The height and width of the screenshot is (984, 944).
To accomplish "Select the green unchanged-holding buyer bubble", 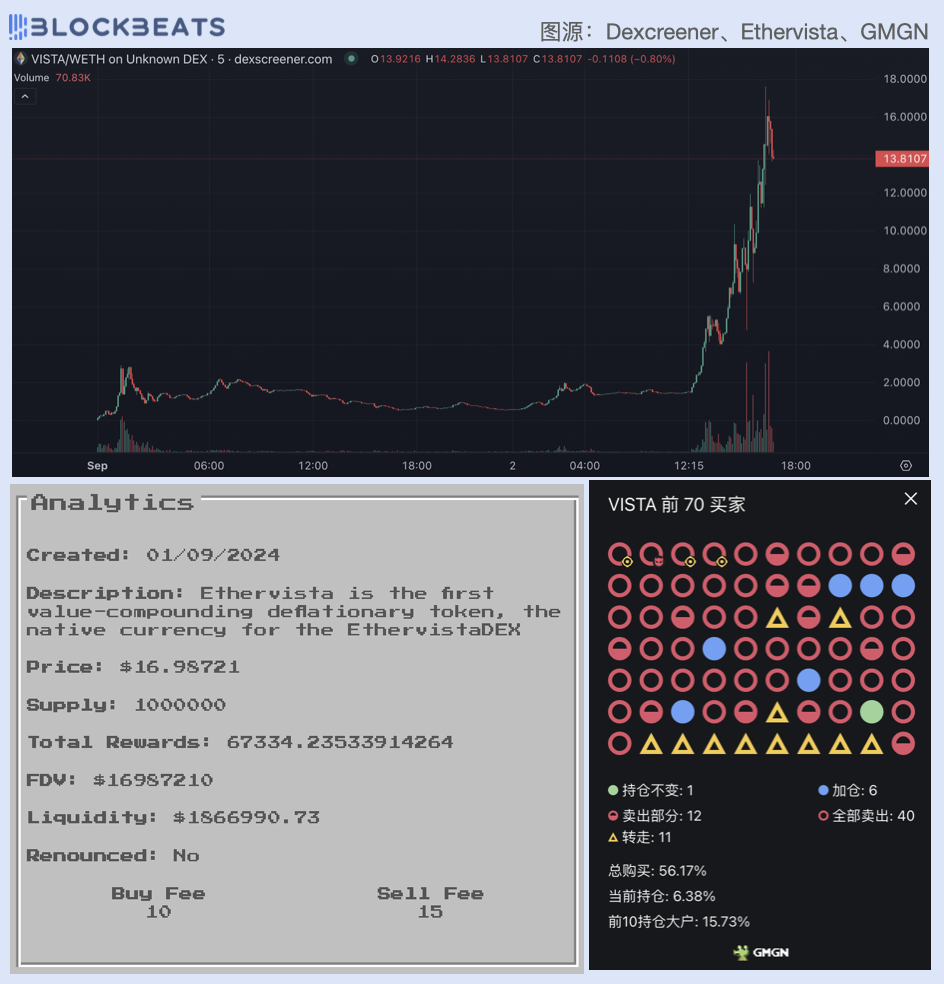I will click(x=871, y=712).
